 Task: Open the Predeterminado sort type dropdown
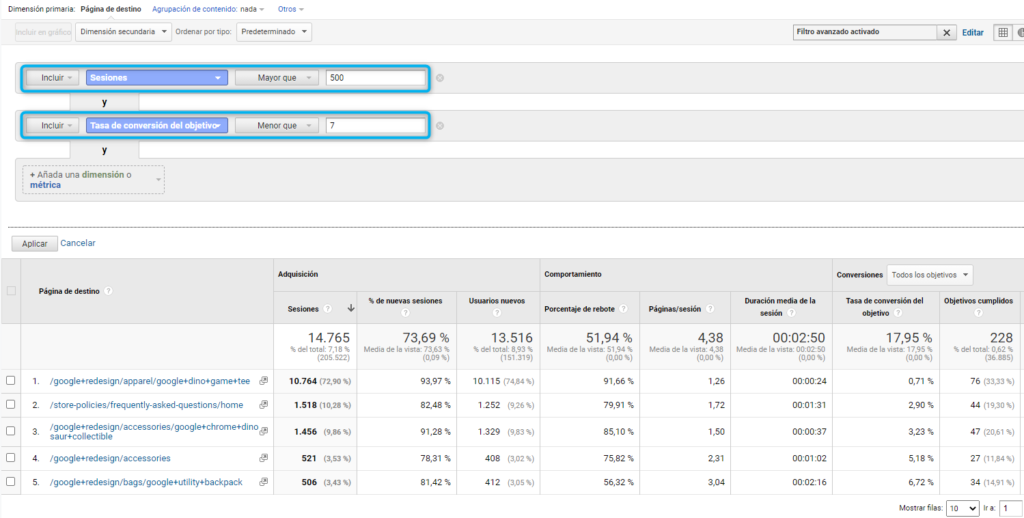(x=274, y=32)
